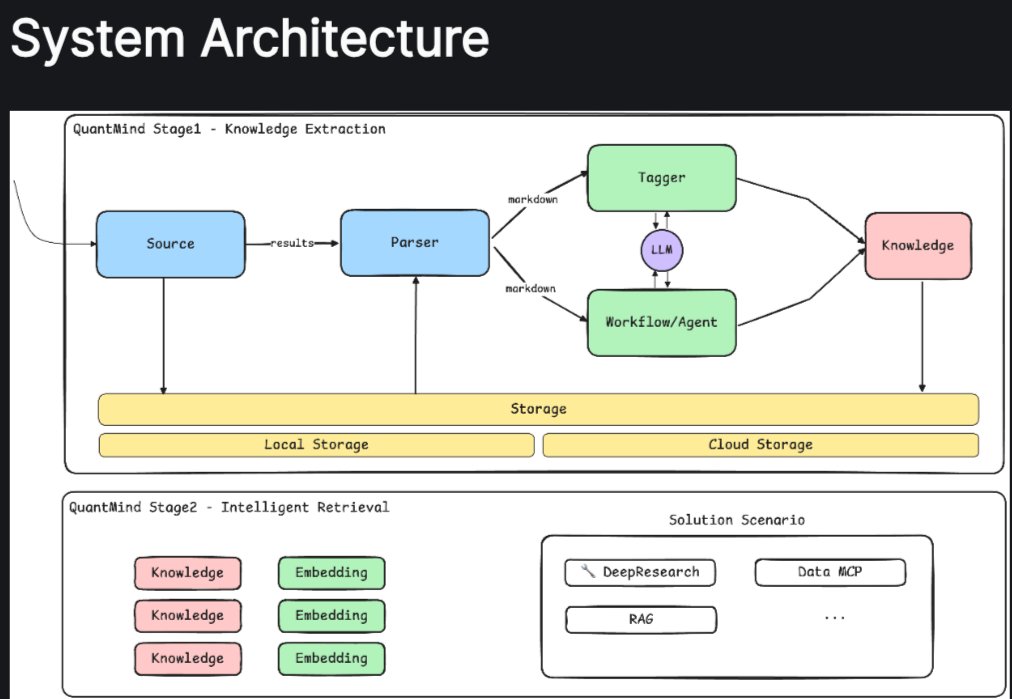Click the Local Storage bar
The image size is (1012, 699).
pyautogui.click(x=316, y=445)
